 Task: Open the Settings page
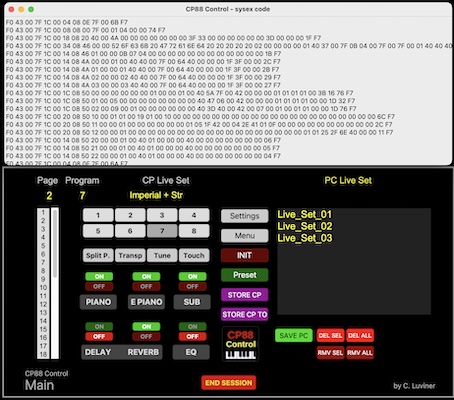point(244,216)
